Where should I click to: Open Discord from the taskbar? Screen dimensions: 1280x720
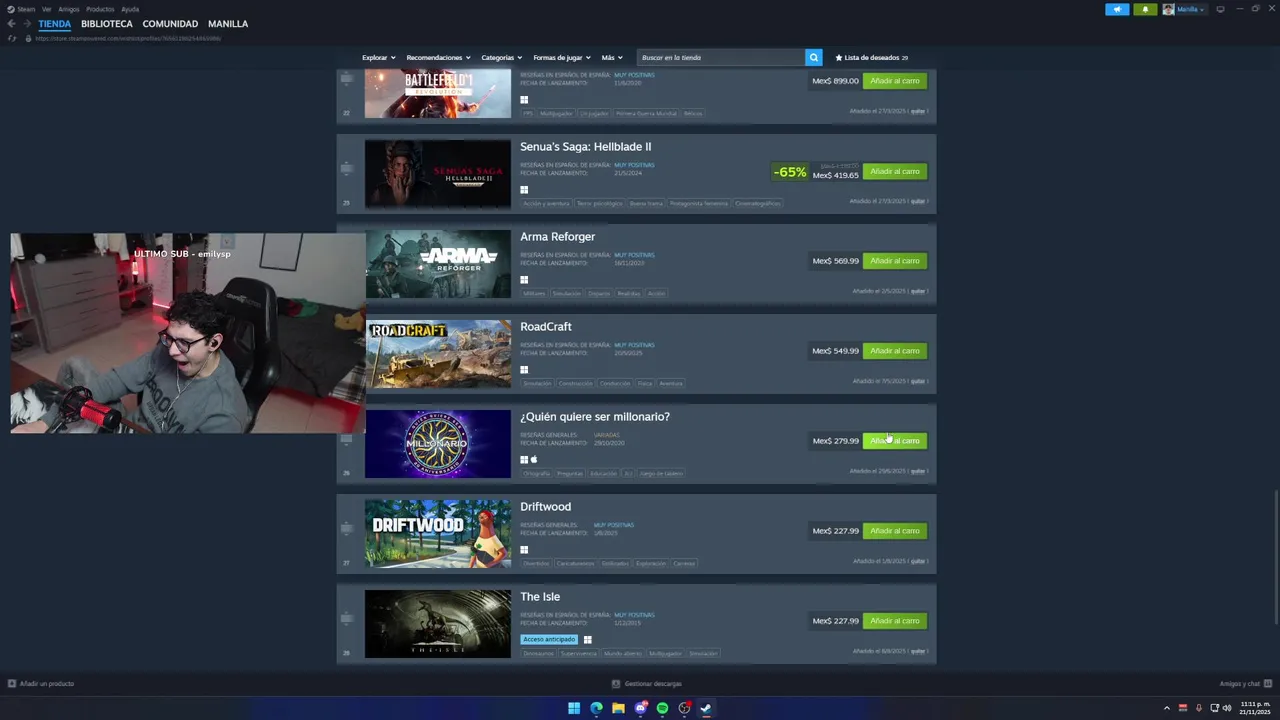click(640, 708)
